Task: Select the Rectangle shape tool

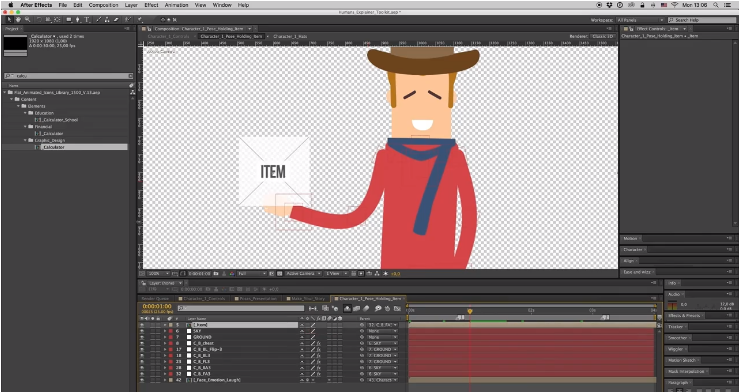Action: click(x=69, y=20)
